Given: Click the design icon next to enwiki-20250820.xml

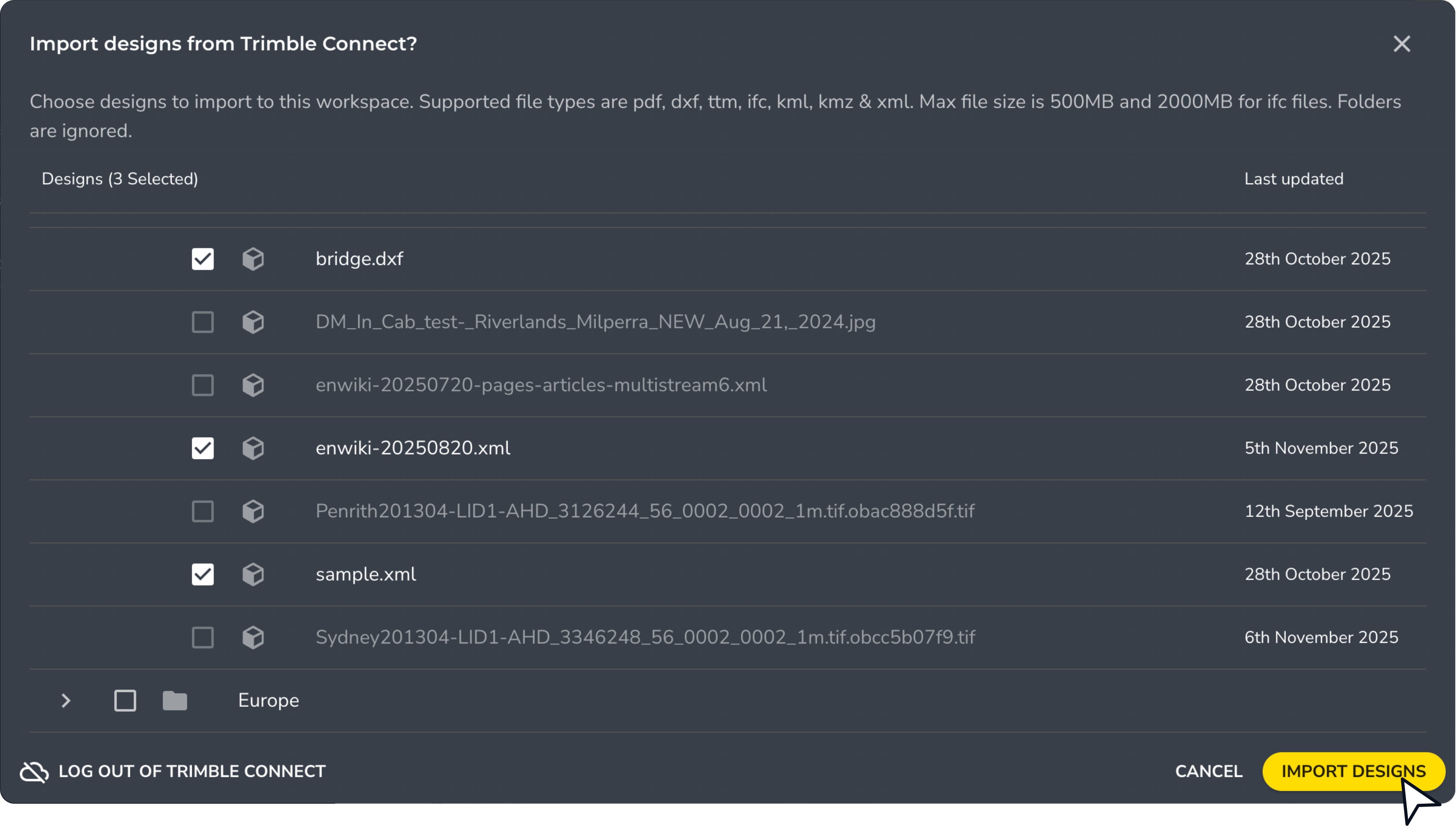Looking at the screenshot, I should (x=253, y=448).
